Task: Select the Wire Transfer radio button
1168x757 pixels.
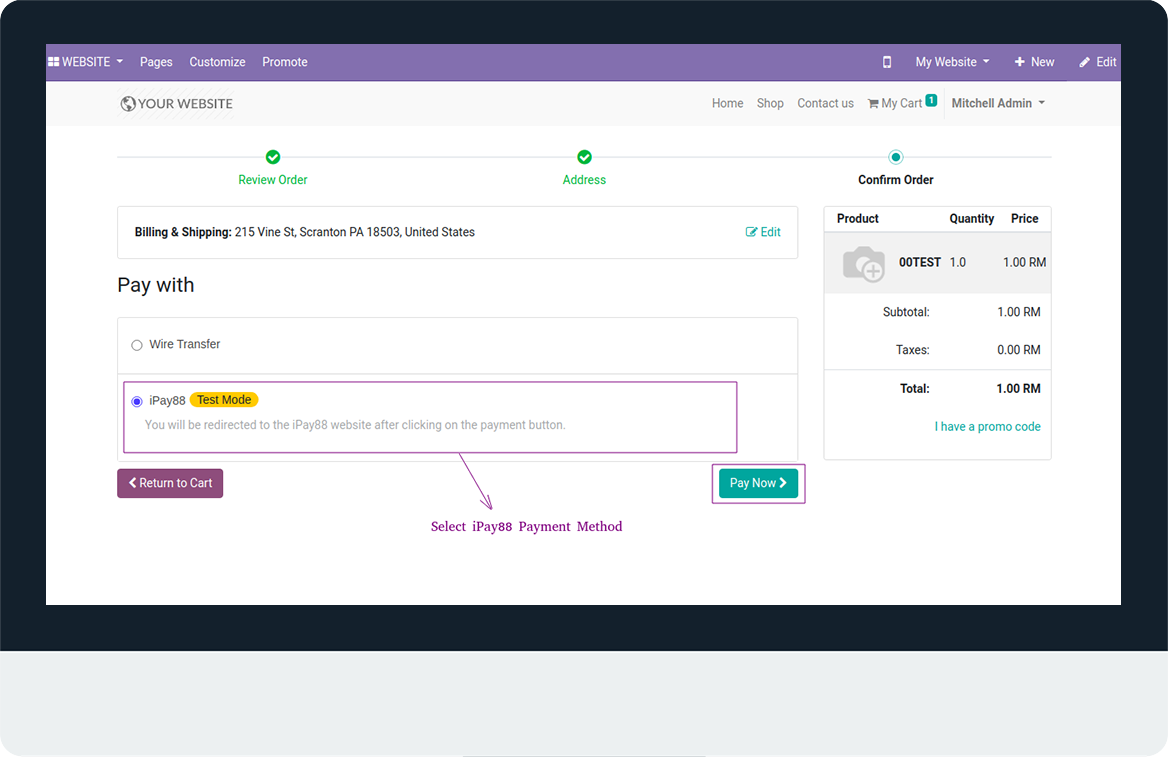Action: (x=137, y=345)
